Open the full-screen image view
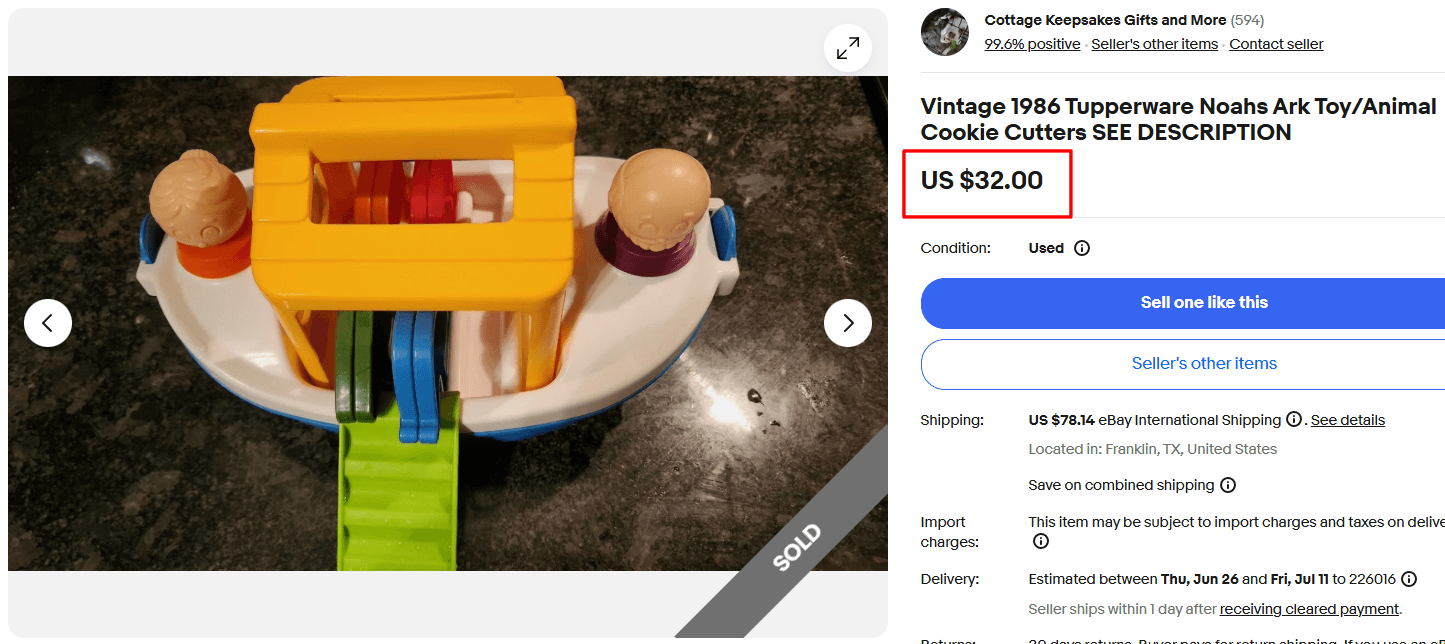Screen dimensions: 1445x644 pyautogui.click(x=847, y=47)
